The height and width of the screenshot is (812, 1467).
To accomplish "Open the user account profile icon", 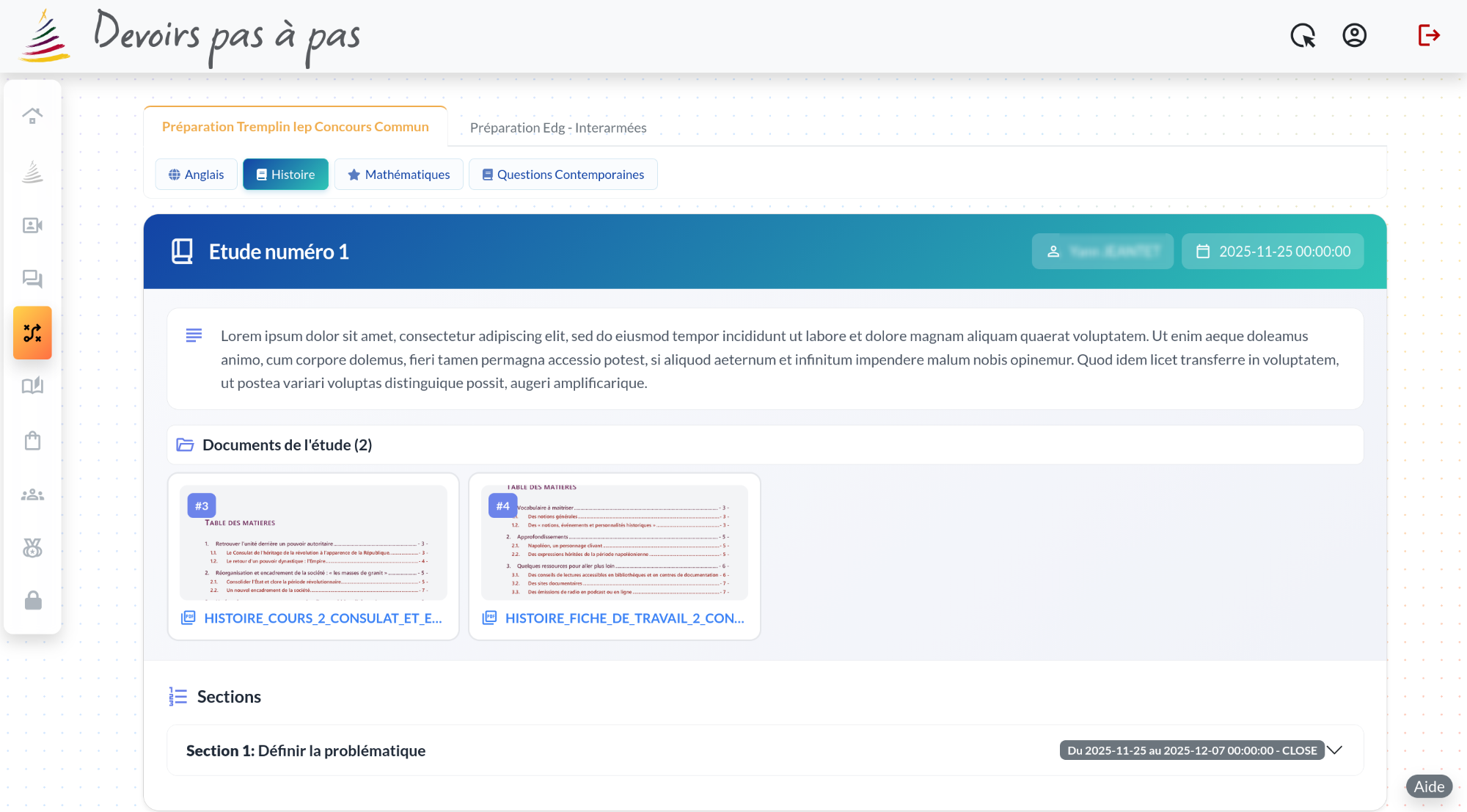I will click(x=1354, y=35).
